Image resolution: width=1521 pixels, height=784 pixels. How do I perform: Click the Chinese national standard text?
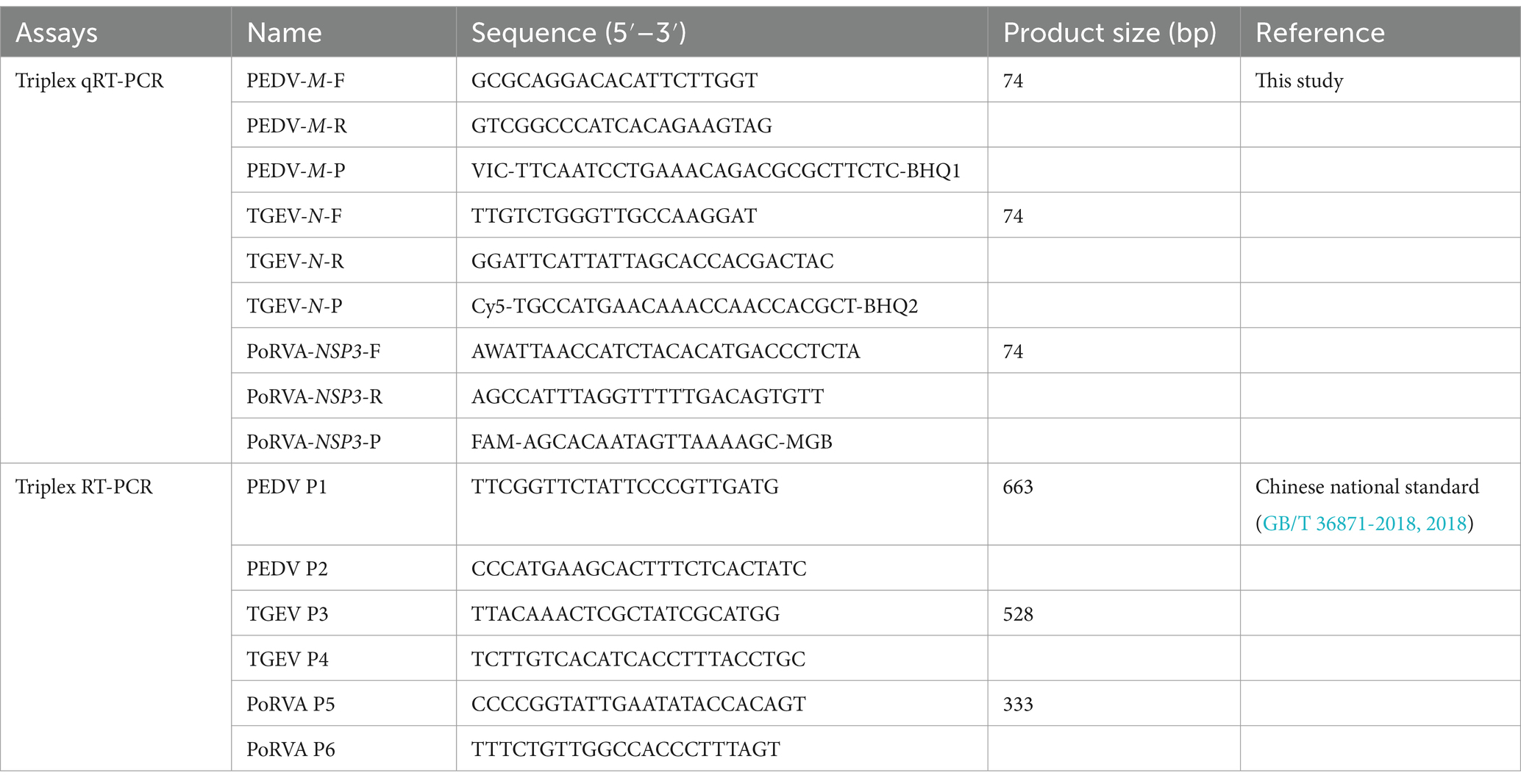coord(1367,487)
